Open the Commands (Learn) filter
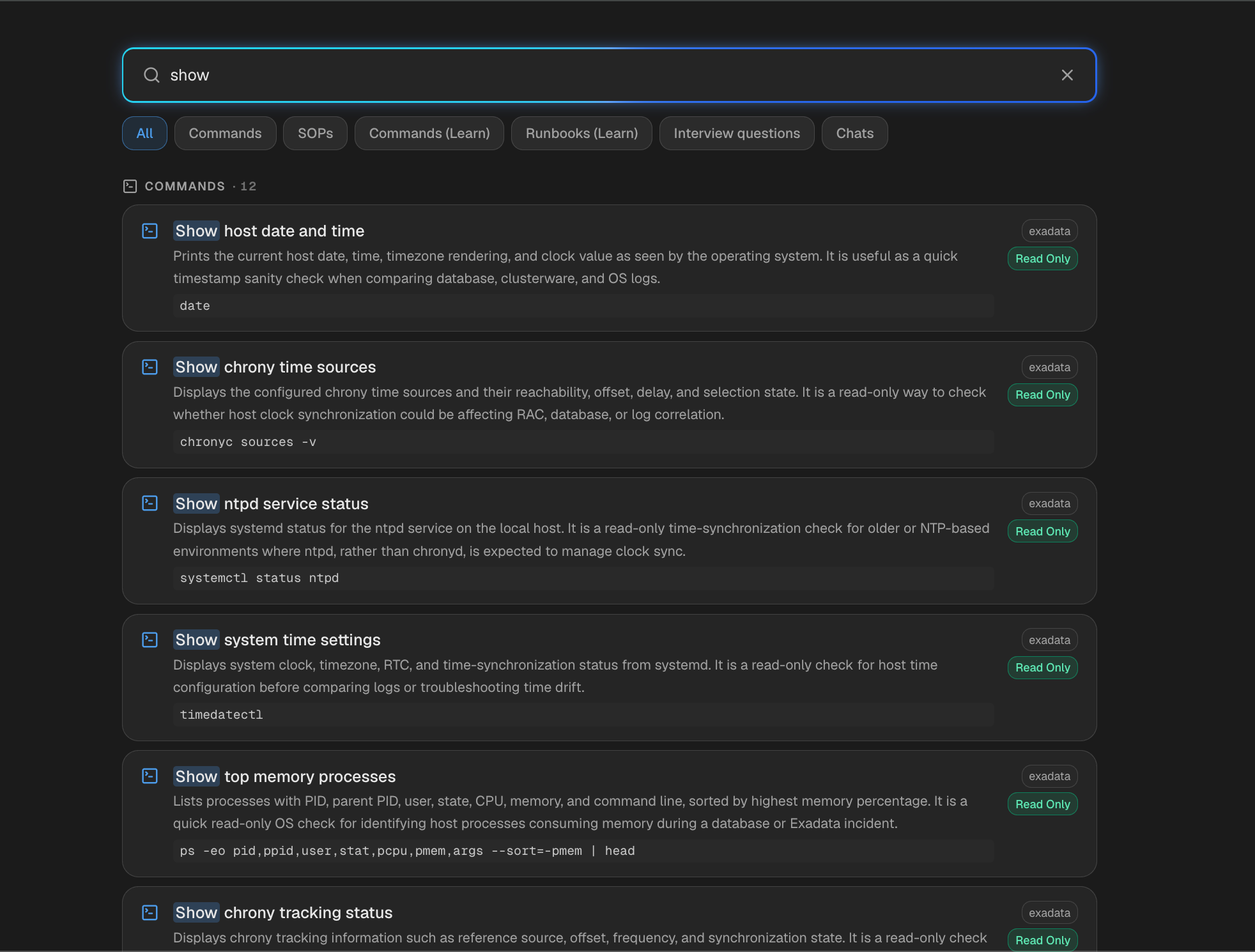 [429, 134]
